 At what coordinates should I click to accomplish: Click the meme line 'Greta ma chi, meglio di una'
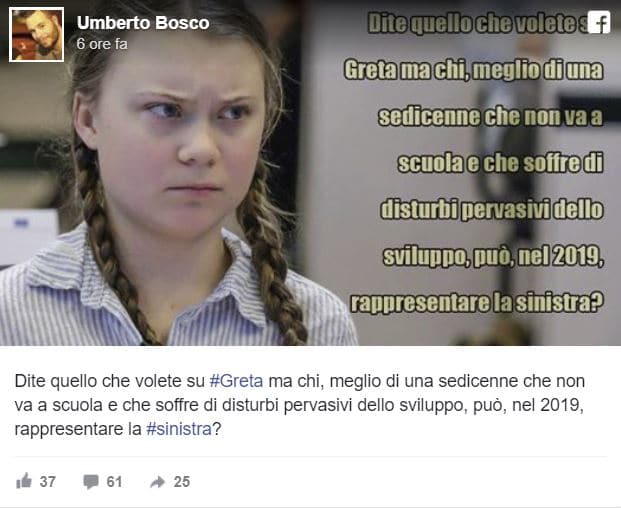[x=474, y=70]
